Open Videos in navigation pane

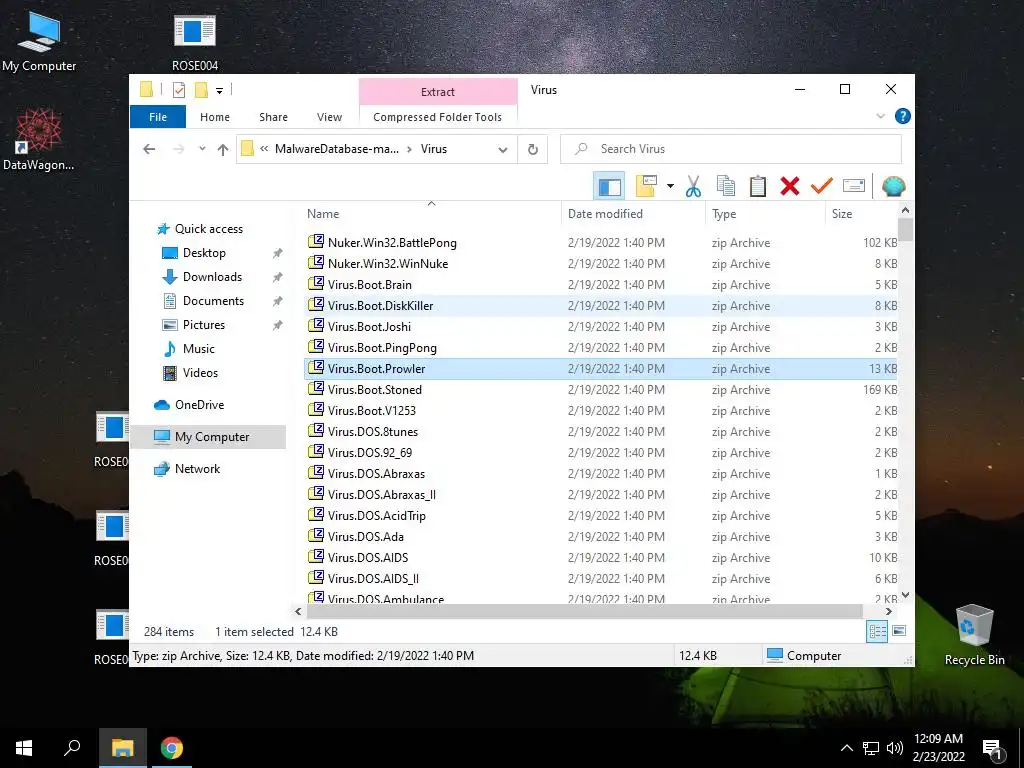(200, 373)
